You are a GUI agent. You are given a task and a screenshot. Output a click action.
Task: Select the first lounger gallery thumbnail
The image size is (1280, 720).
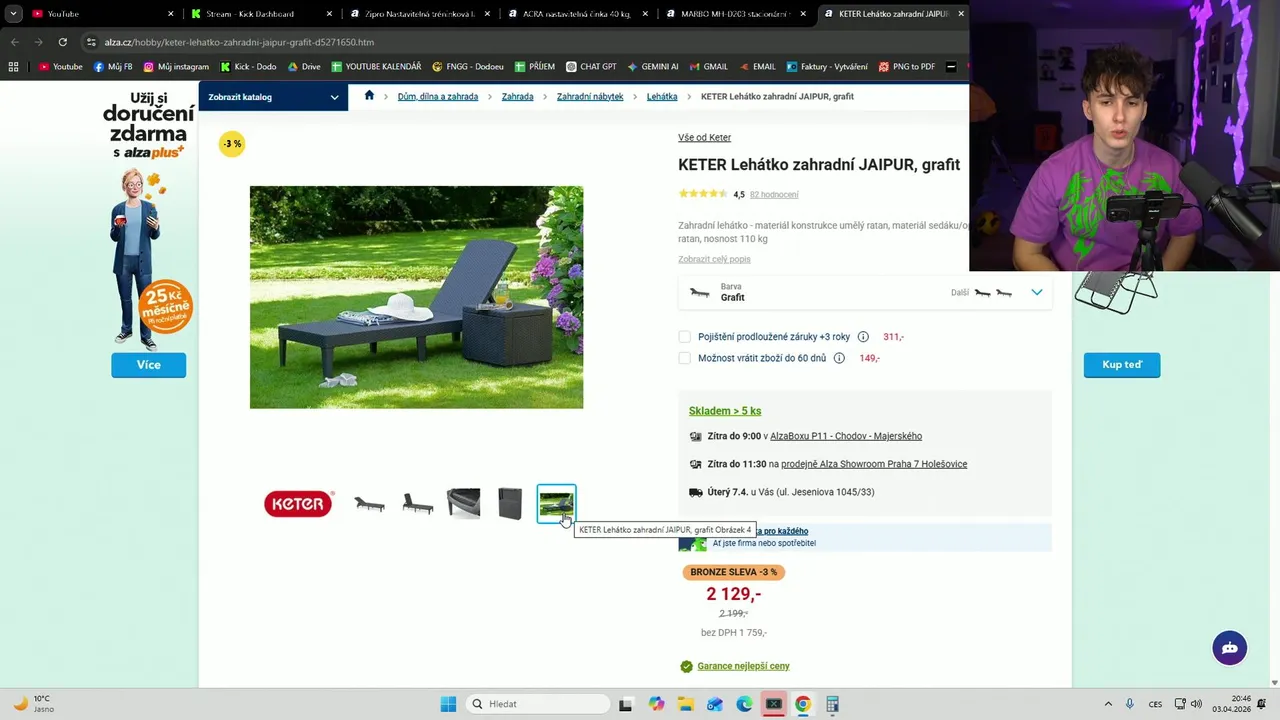[x=369, y=504]
